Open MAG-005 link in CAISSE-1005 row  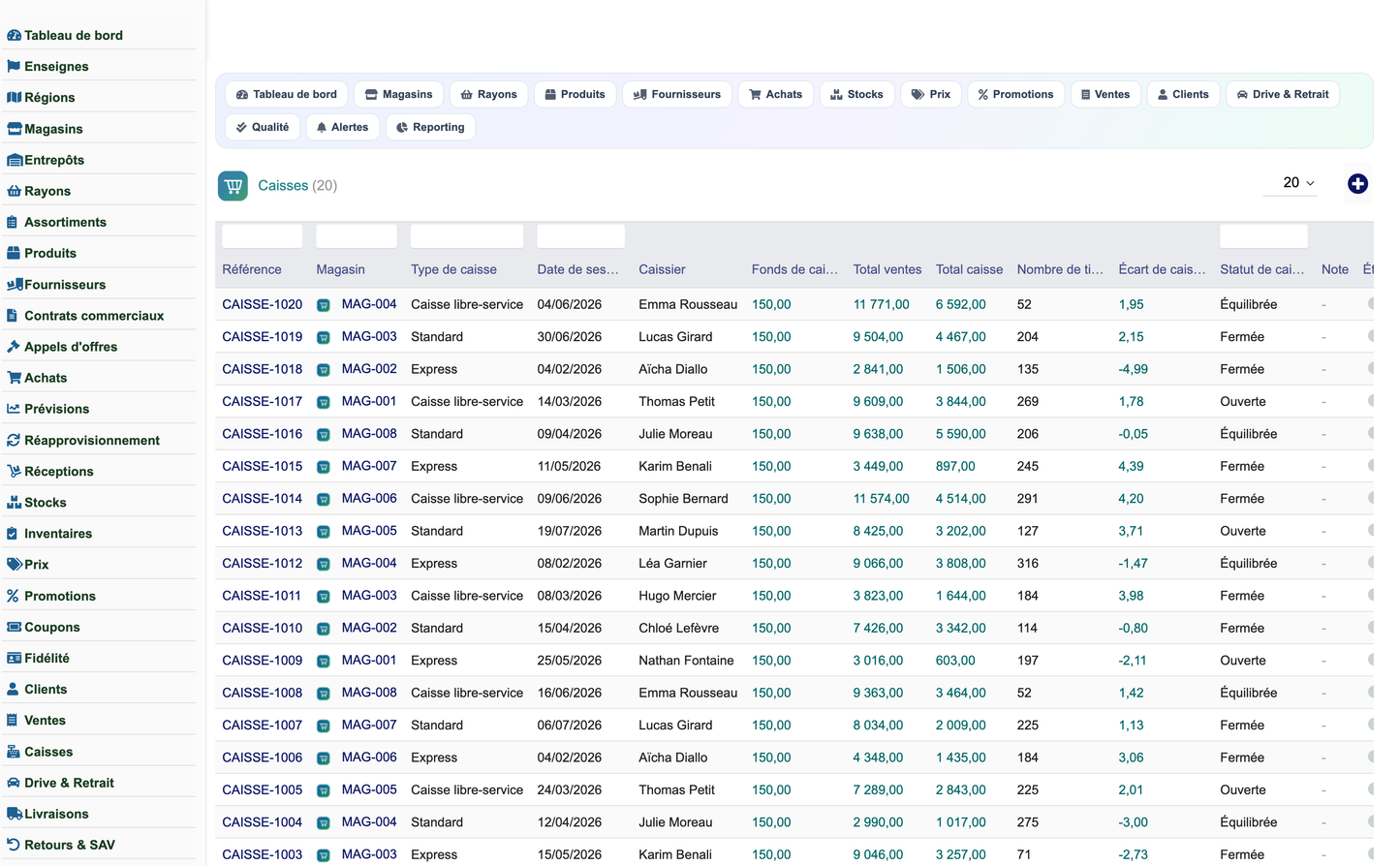pyautogui.click(x=369, y=789)
